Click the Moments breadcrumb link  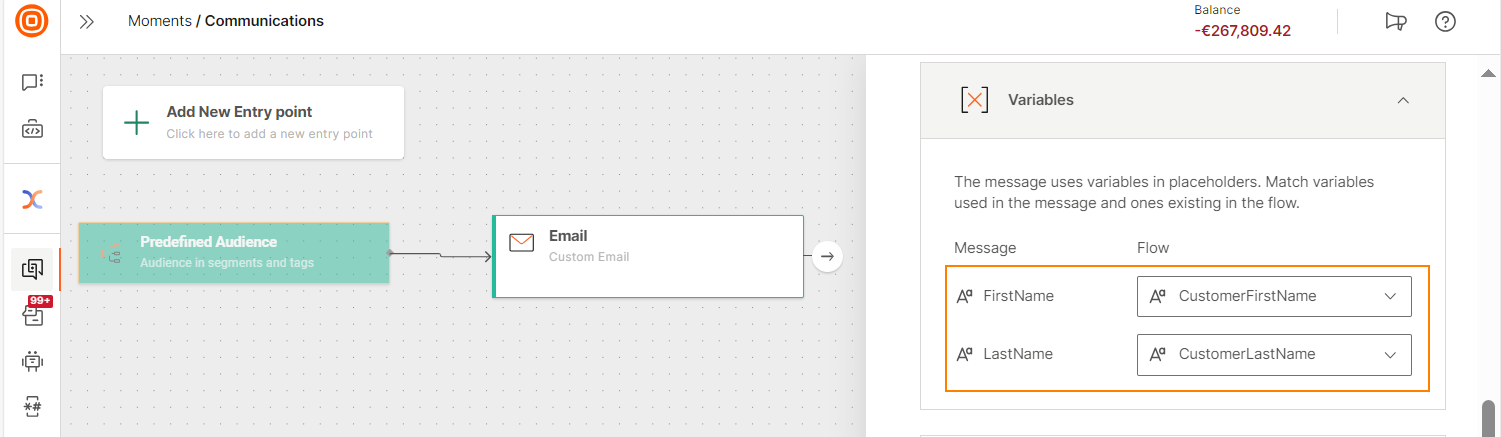(160, 21)
